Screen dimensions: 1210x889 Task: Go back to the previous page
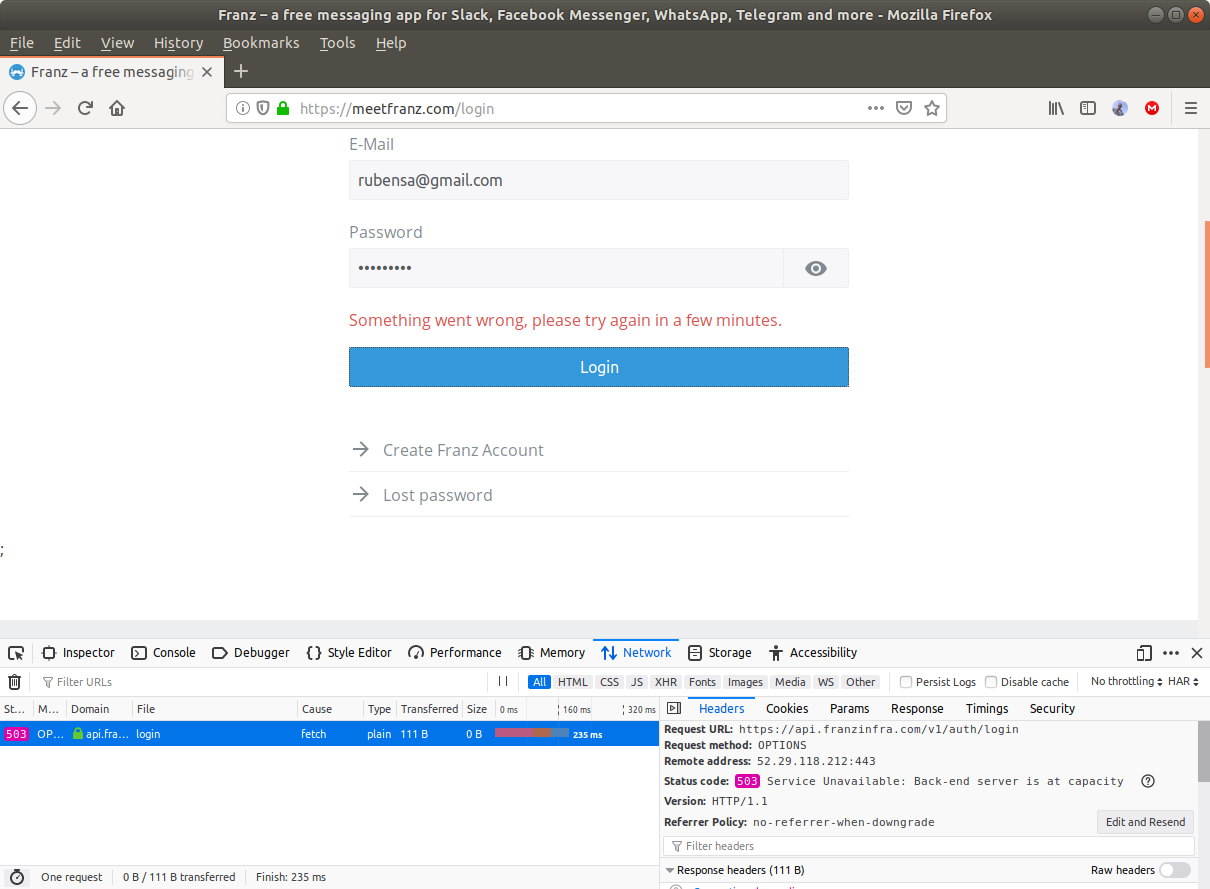(21, 108)
